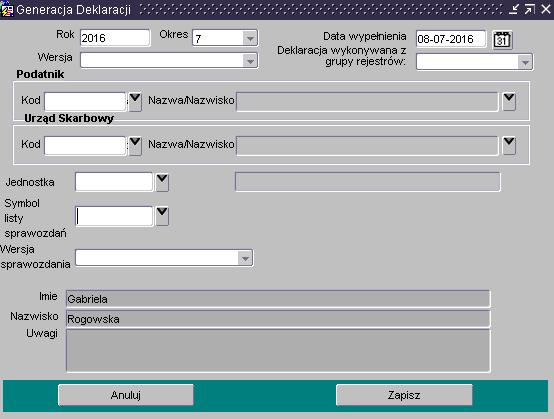Expand the Wersja sprawozdania dropdown
554x419 pixels.
[245, 258]
